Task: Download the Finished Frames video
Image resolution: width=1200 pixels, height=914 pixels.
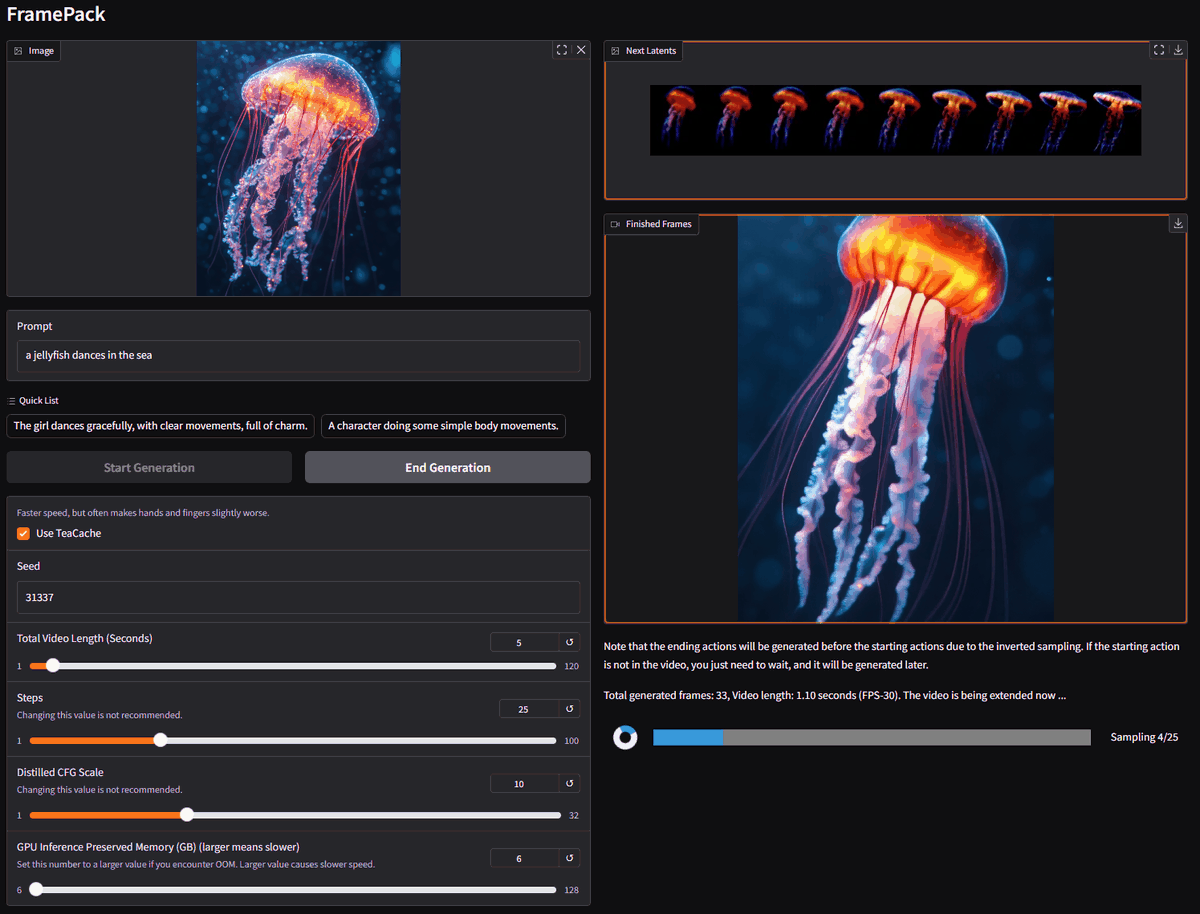Action: tap(1178, 223)
